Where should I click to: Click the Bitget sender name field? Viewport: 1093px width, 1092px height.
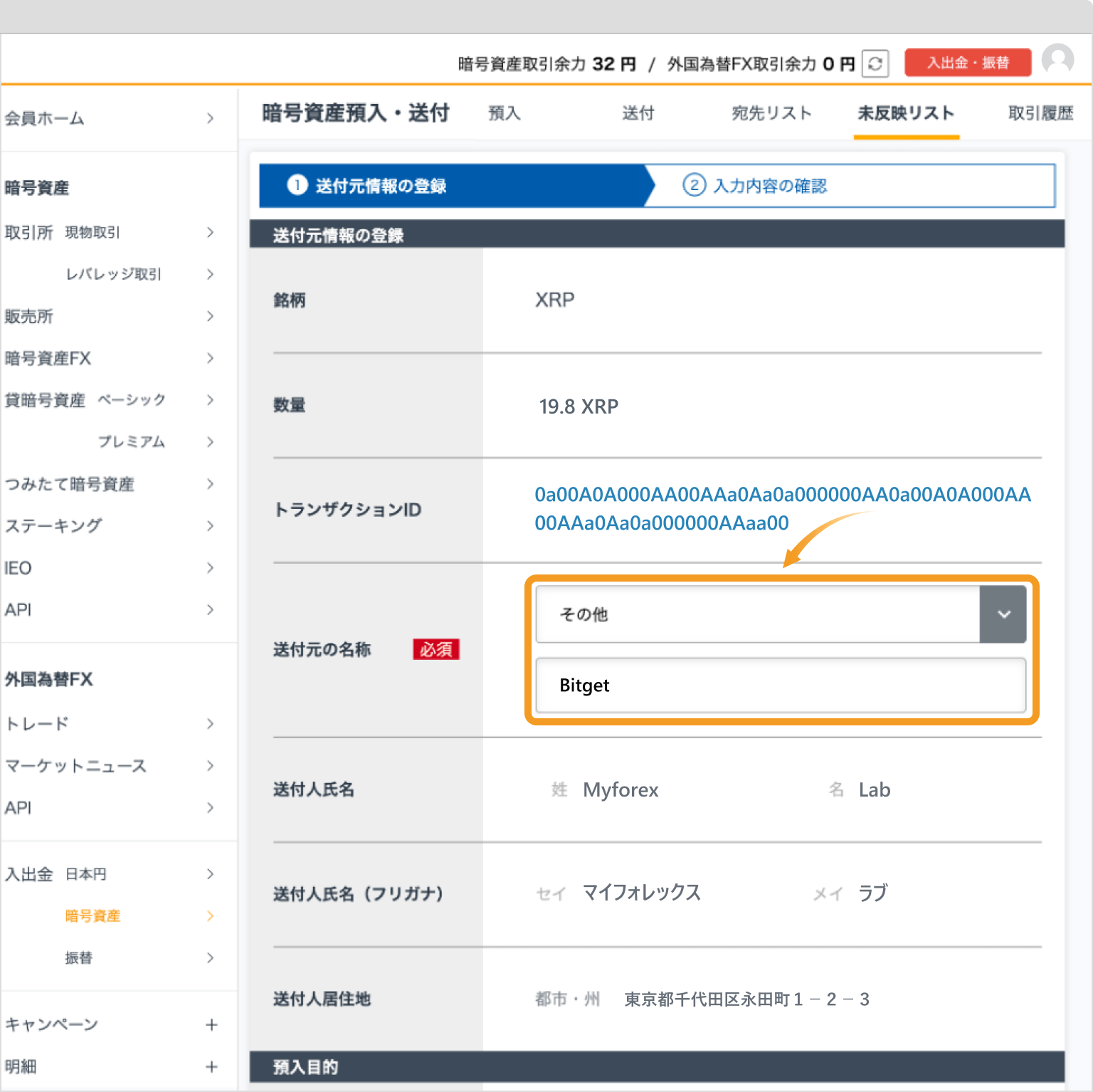point(780,685)
